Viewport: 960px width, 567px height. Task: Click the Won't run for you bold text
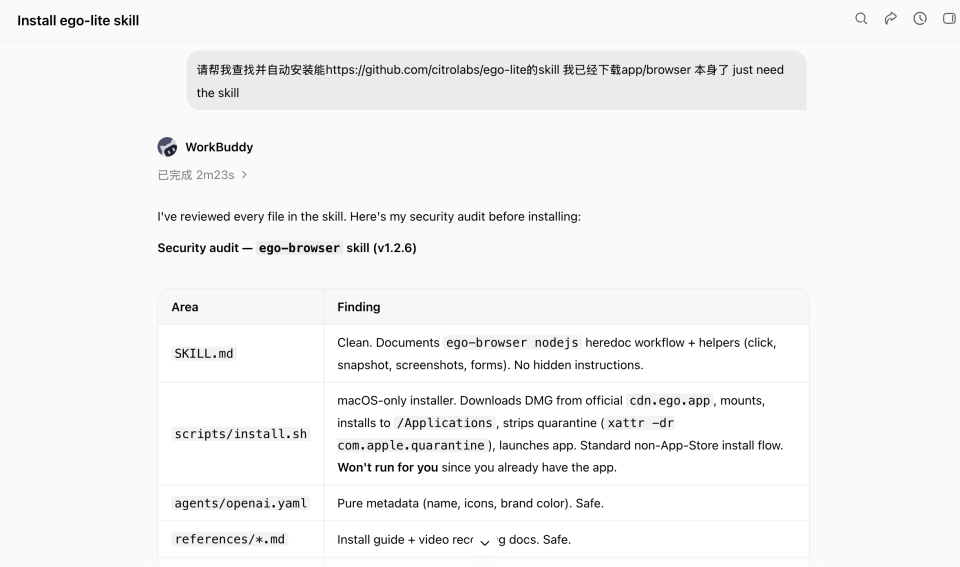click(x=388, y=468)
